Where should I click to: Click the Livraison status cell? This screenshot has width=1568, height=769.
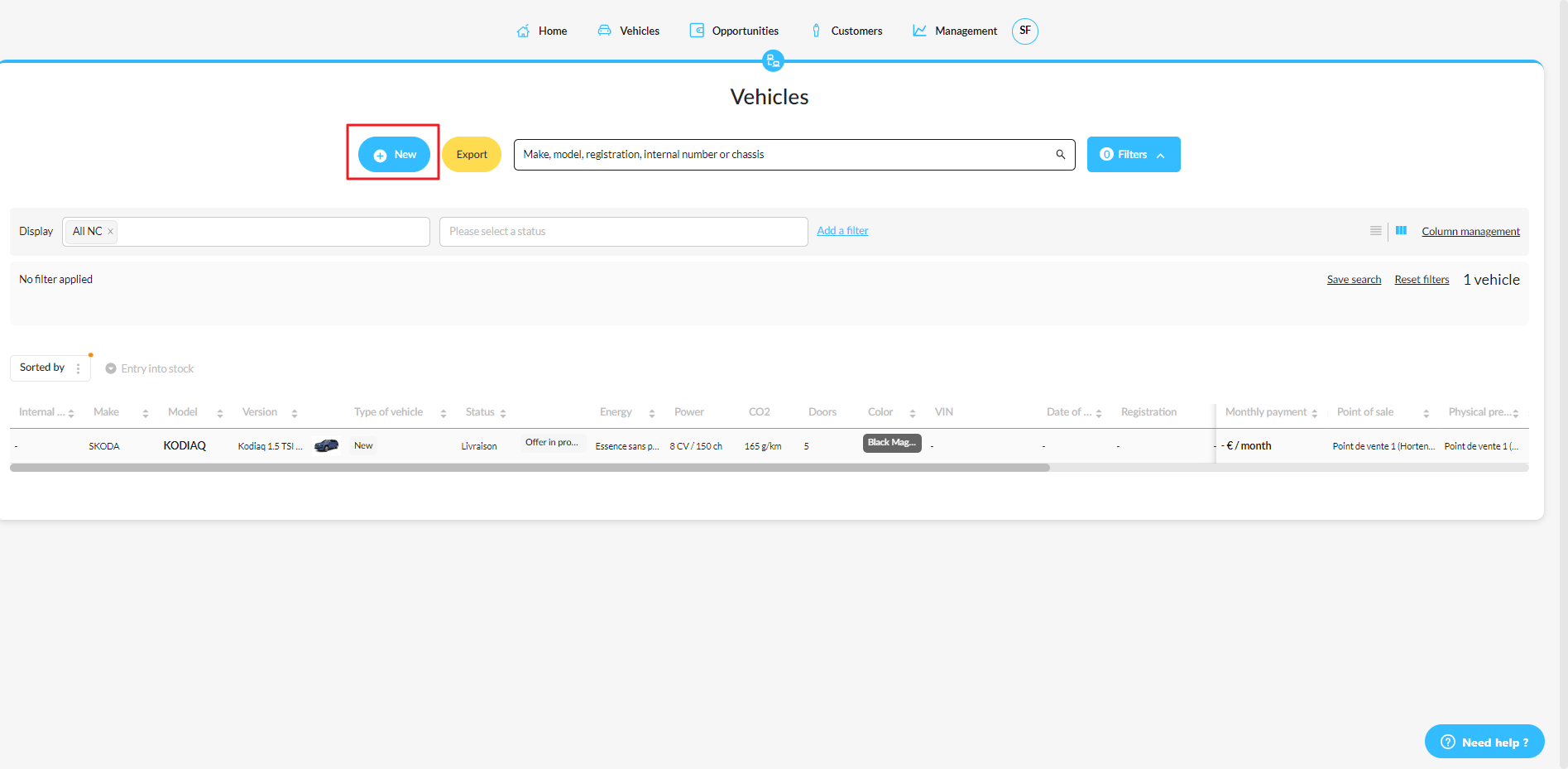pyautogui.click(x=479, y=446)
